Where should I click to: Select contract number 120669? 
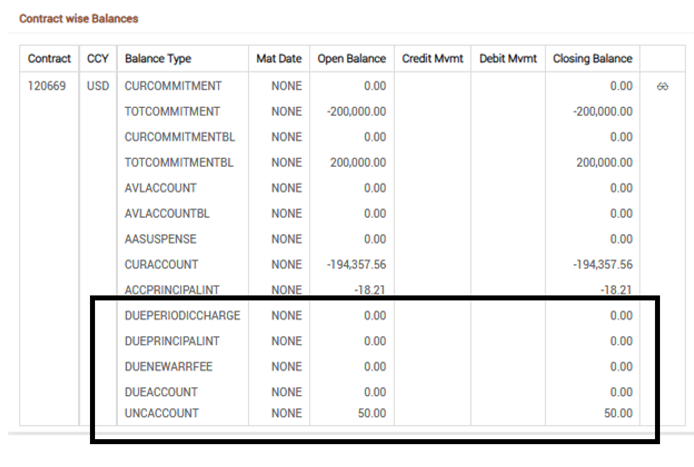click(x=47, y=86)
